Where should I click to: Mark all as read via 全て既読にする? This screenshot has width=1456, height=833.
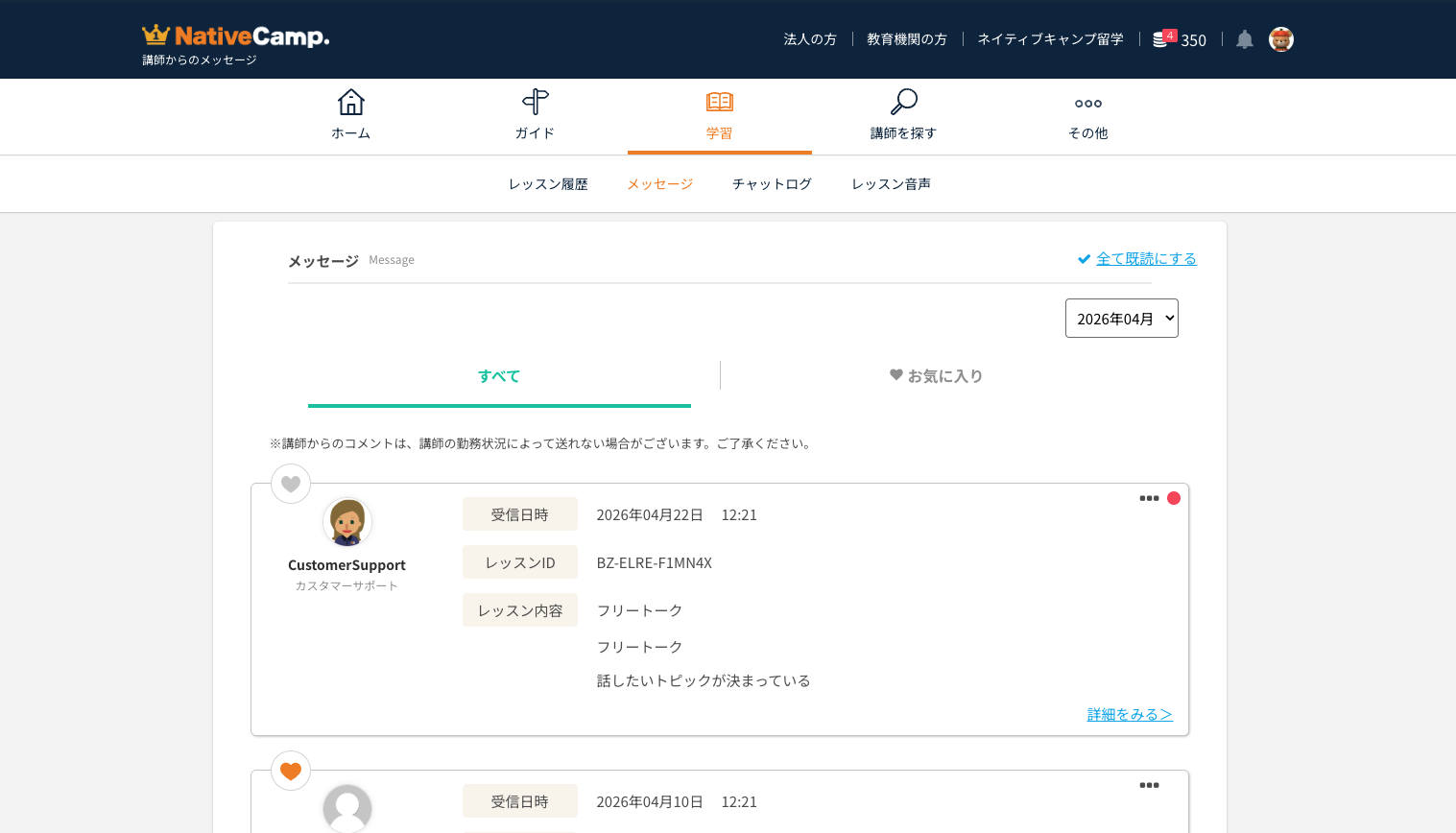pos(1146,259)
